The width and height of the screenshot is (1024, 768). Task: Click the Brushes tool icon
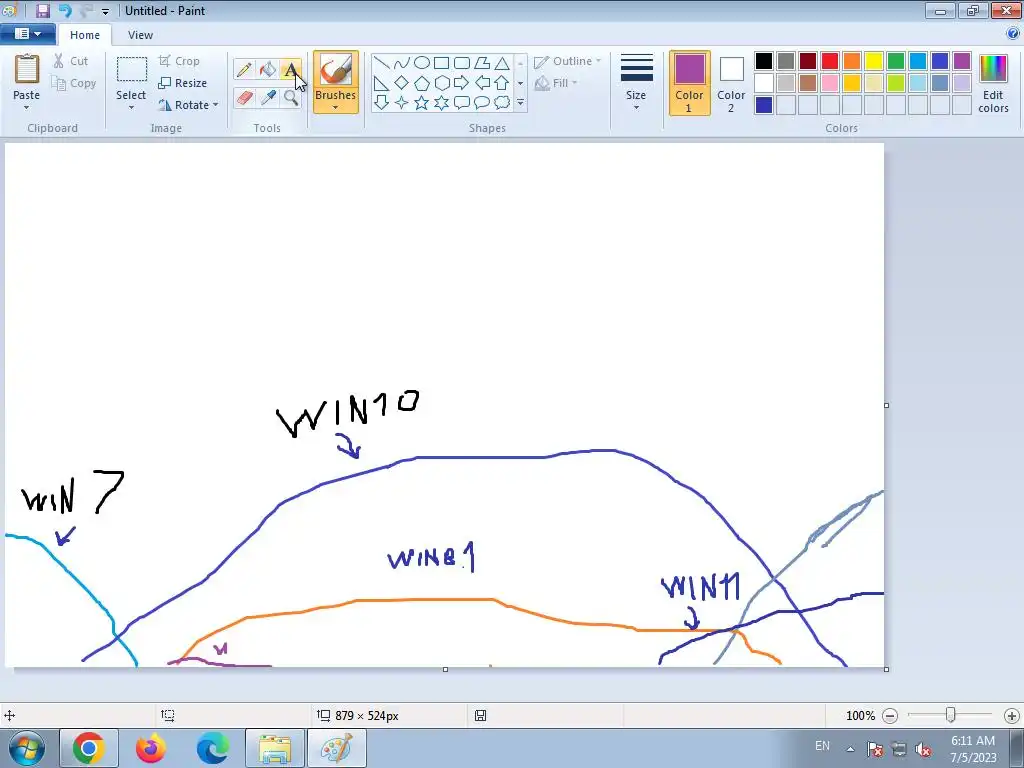tap(336, 69)
